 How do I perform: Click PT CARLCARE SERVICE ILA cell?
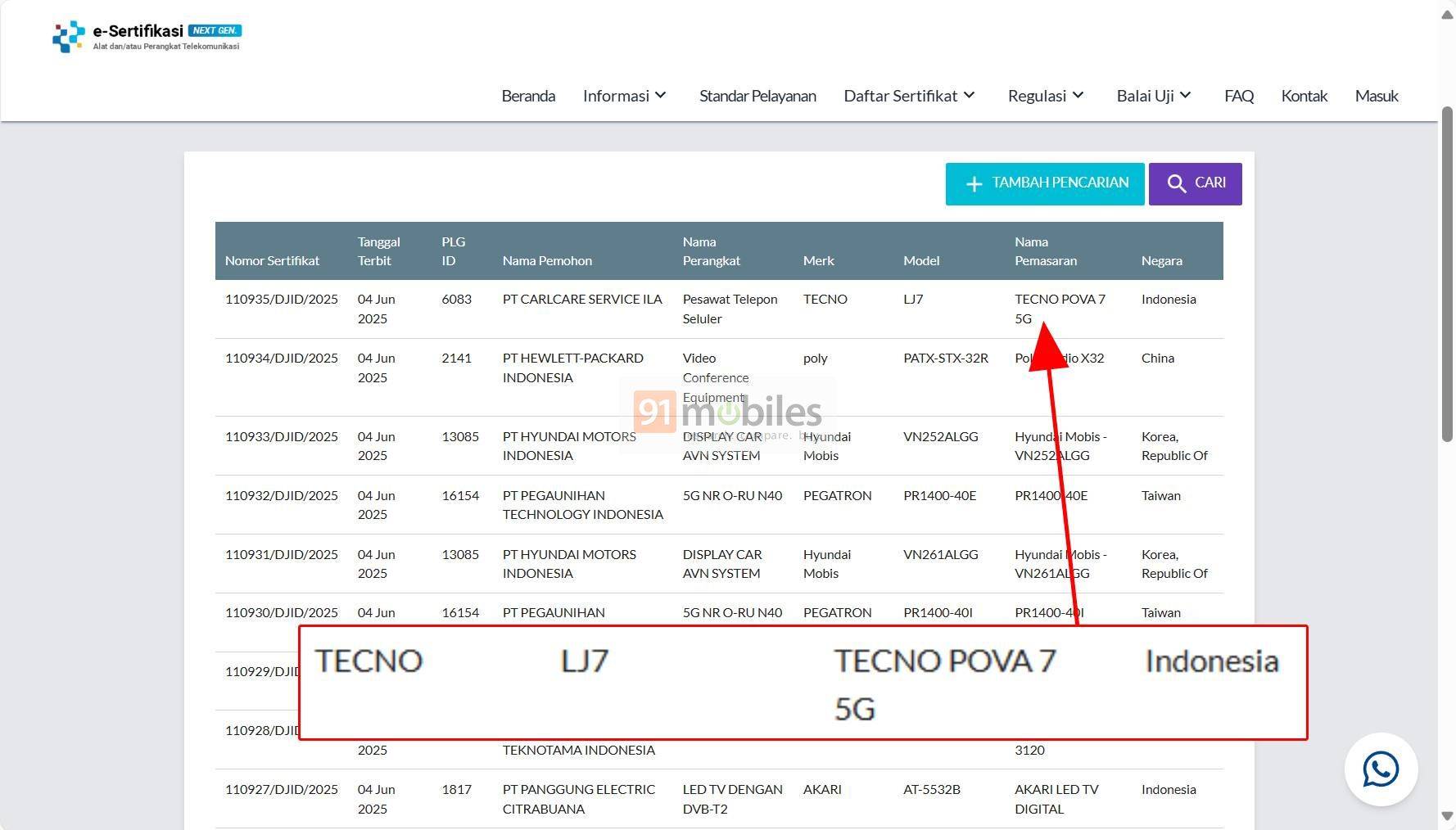pyautogui.click(x=582, y=299)
